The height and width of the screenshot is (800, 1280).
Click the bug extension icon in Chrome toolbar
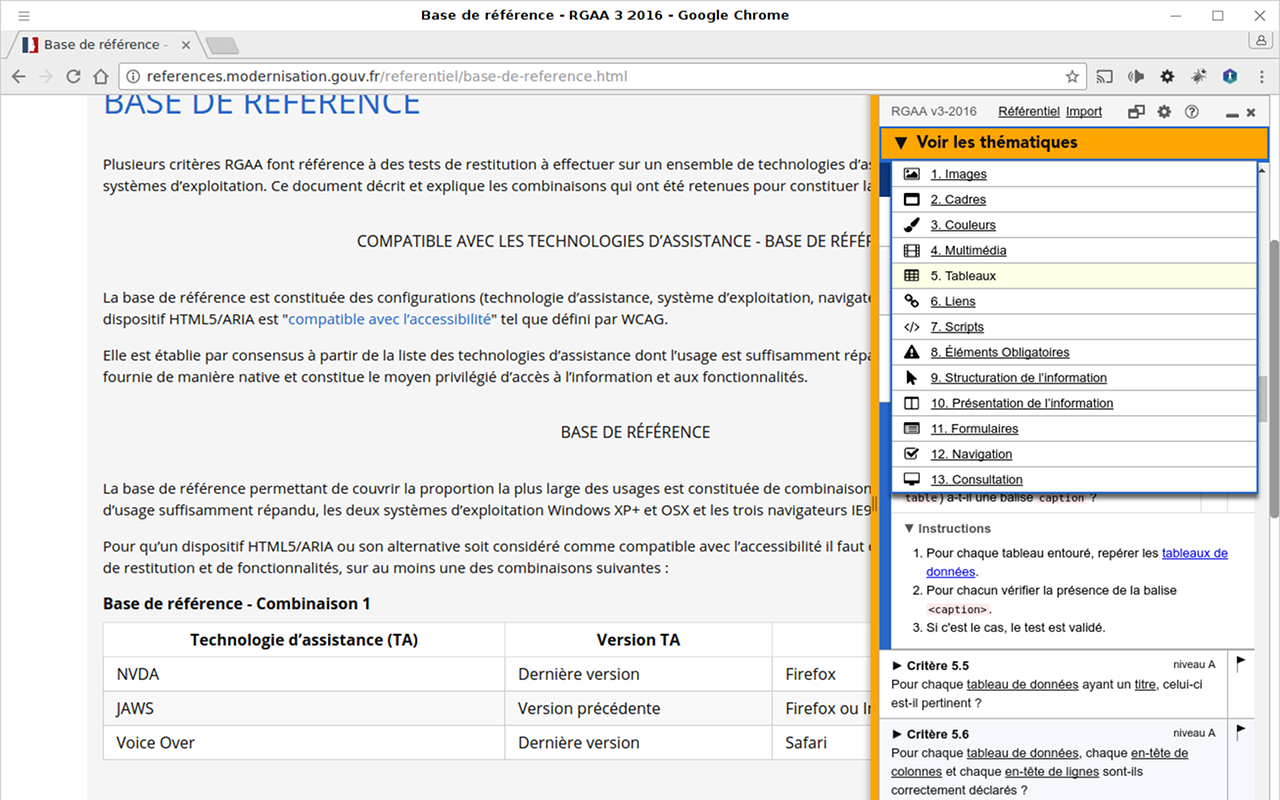click(1199, 76)
